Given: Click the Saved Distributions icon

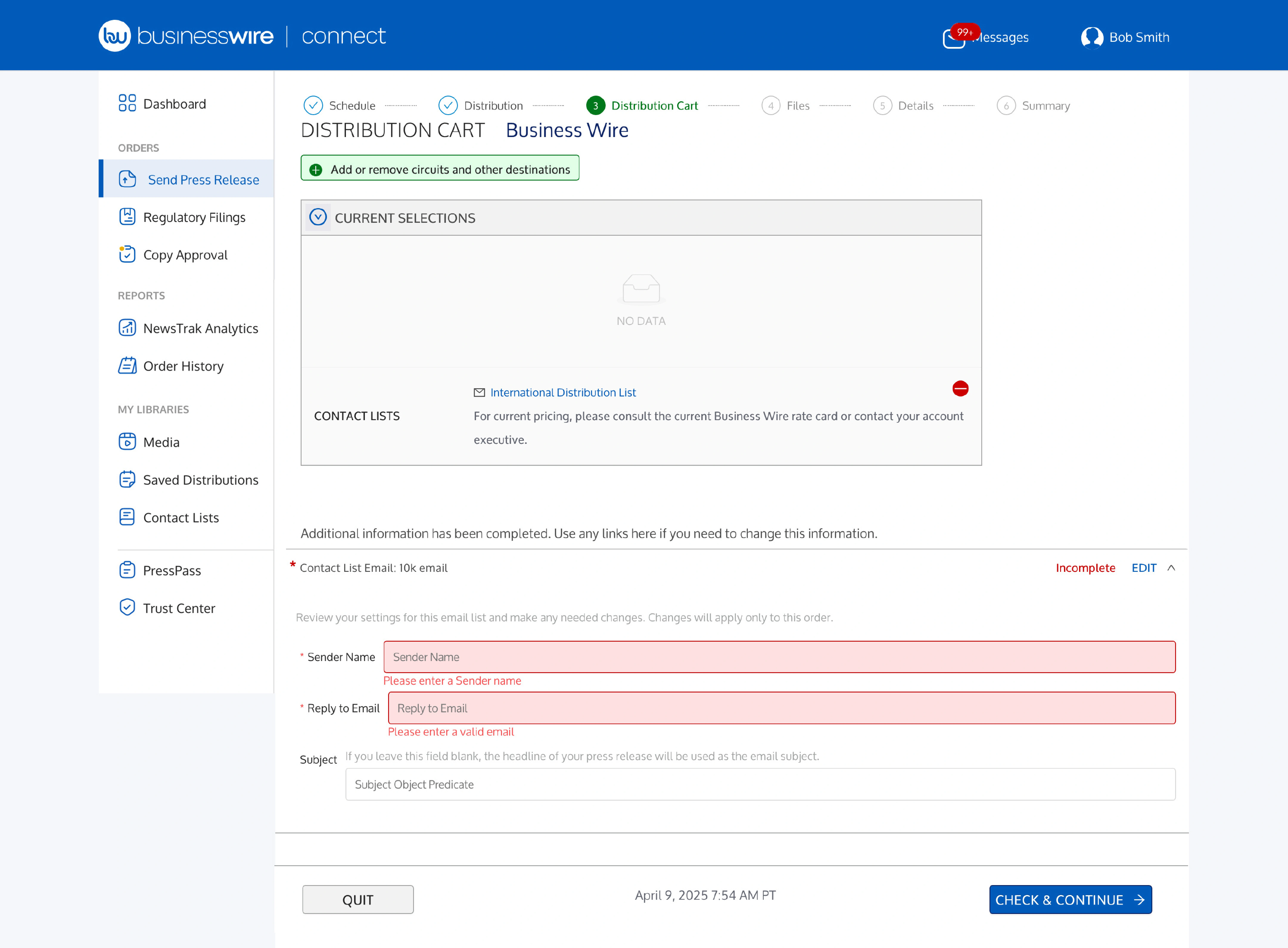Looking at the screenshot, I should (x=127, y=479).
